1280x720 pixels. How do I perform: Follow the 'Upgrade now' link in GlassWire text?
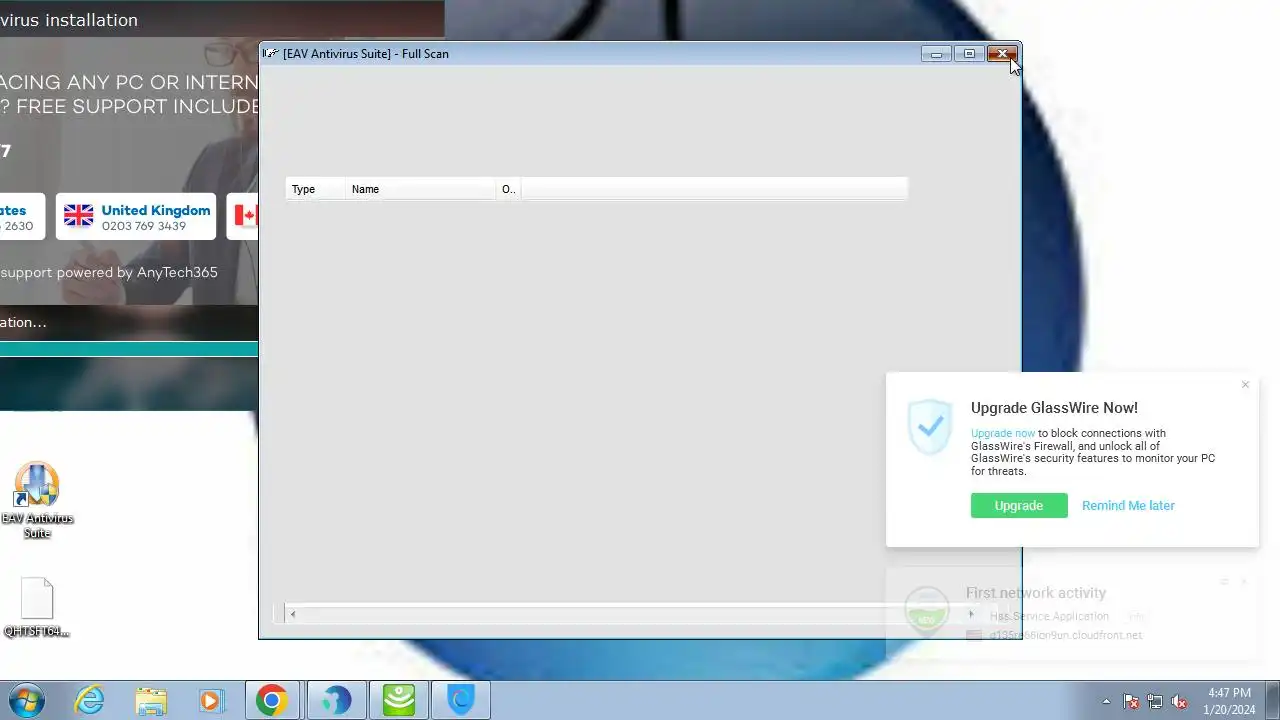click(1003, 434)
